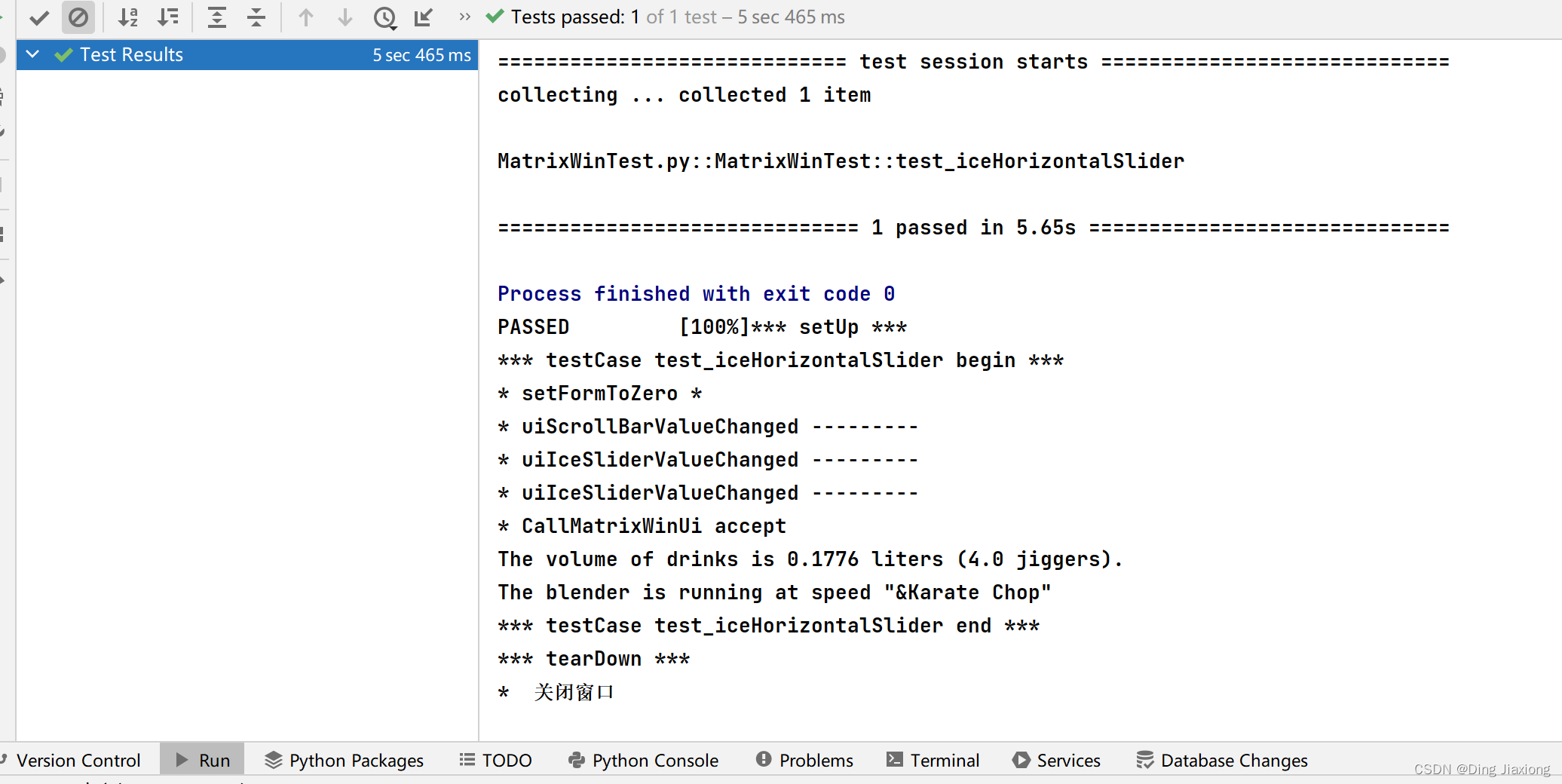Click the 'PASSED [100%]' output line
Screen dimensions: 1562x784
(702, 327)
